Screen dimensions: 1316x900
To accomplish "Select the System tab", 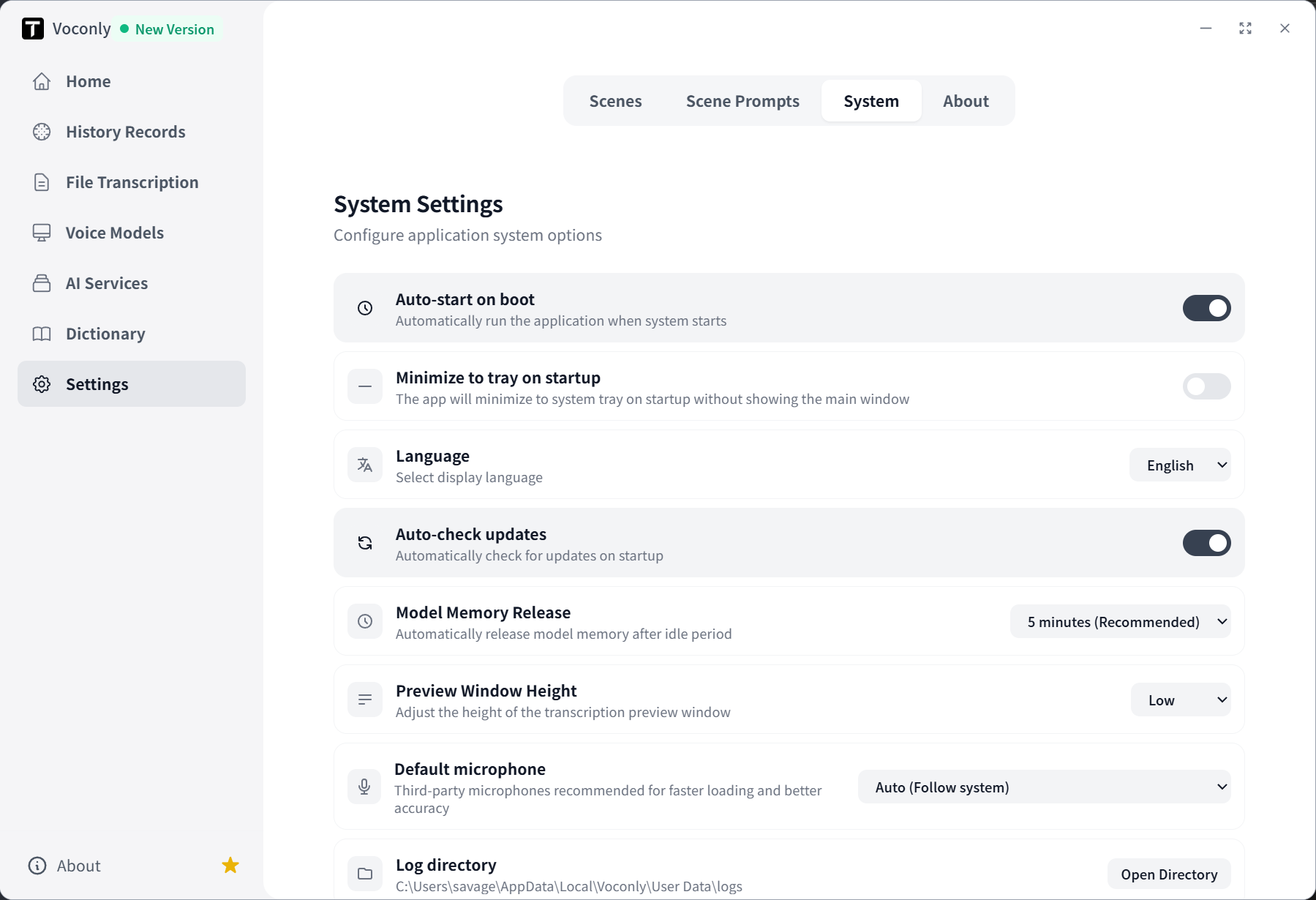I will pyautogui.click(x=871, y=101).
